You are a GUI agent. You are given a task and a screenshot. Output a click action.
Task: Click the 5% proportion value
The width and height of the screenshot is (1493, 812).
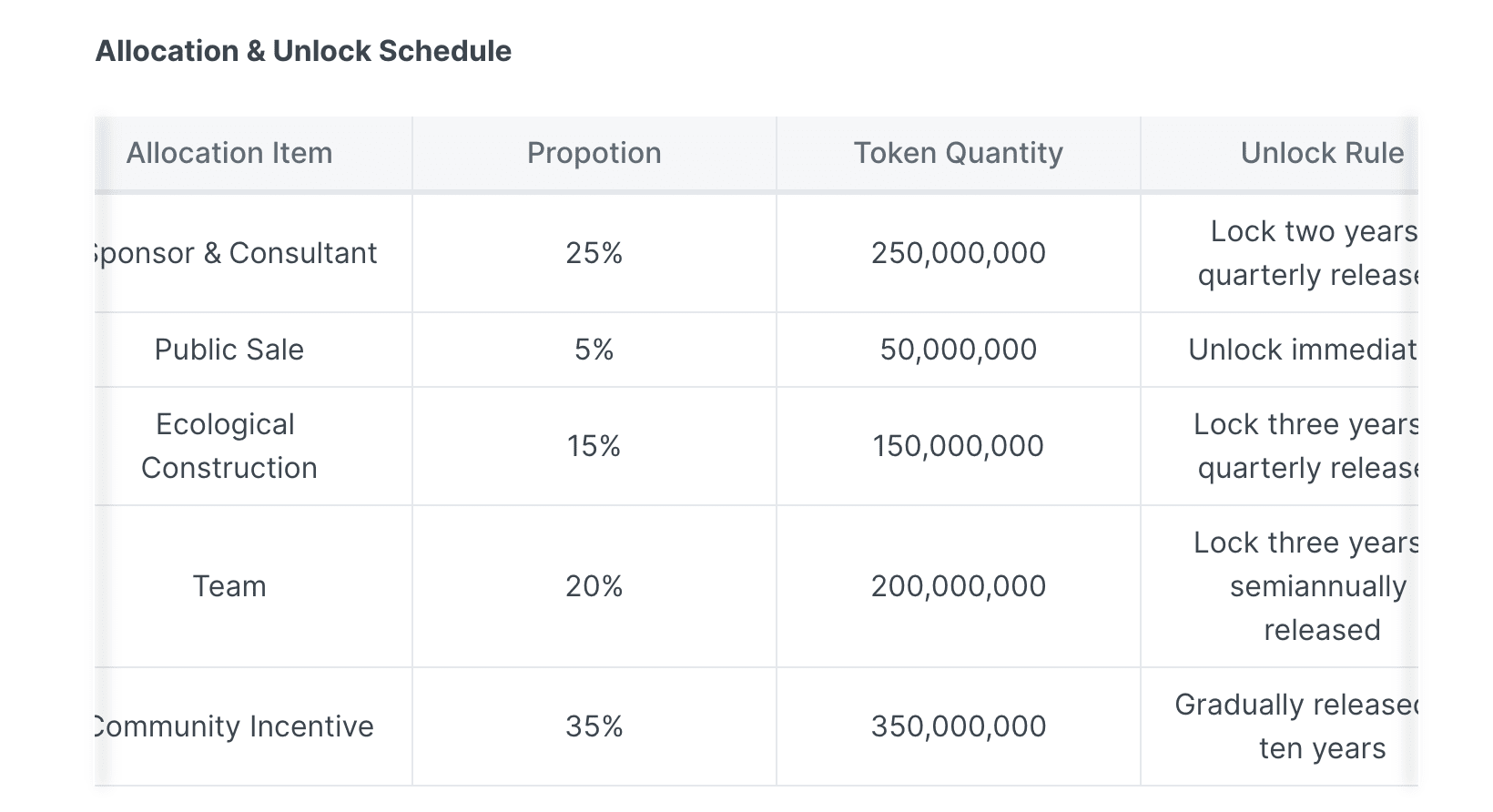click(594, 350)
